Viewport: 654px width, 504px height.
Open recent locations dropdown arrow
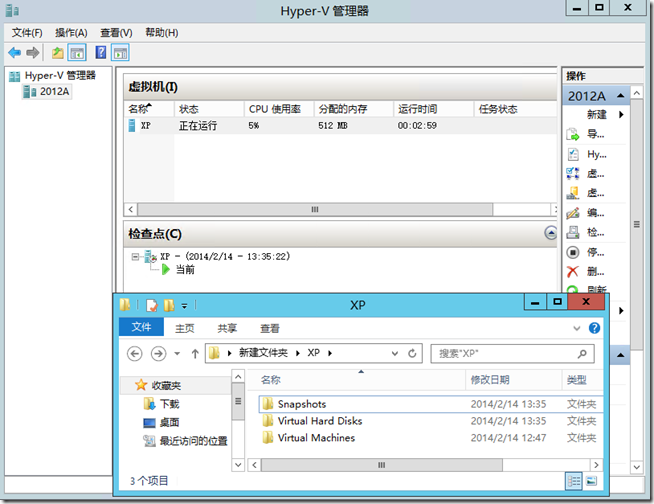coord(177,354)
